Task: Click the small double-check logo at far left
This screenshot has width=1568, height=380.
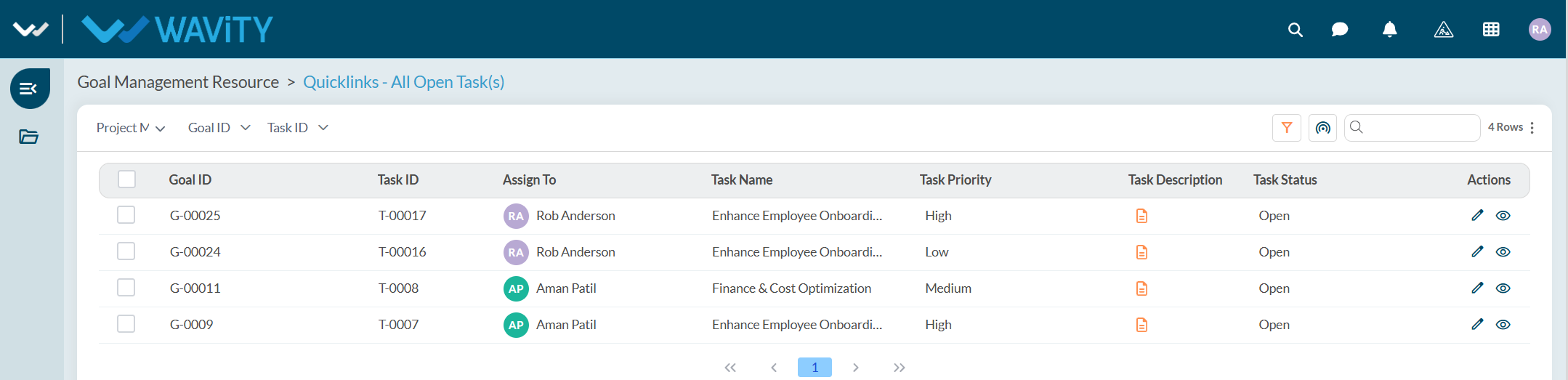Action: (x=31, y=30)
